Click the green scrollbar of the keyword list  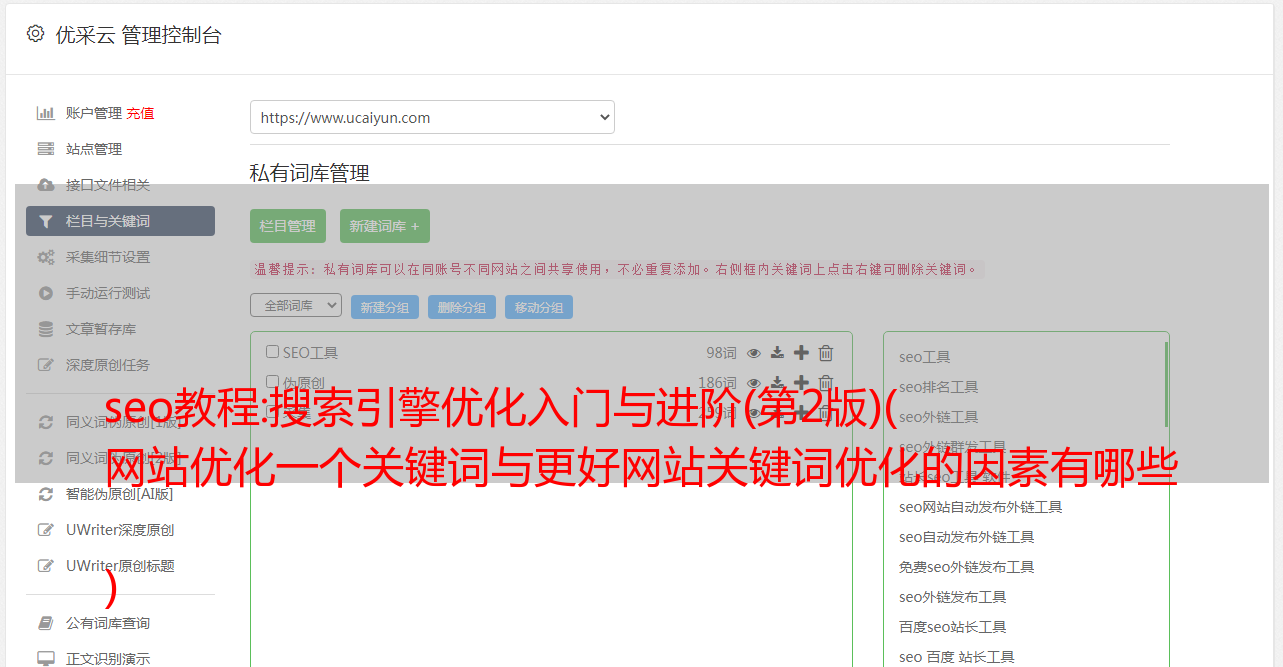(1166, 384)
